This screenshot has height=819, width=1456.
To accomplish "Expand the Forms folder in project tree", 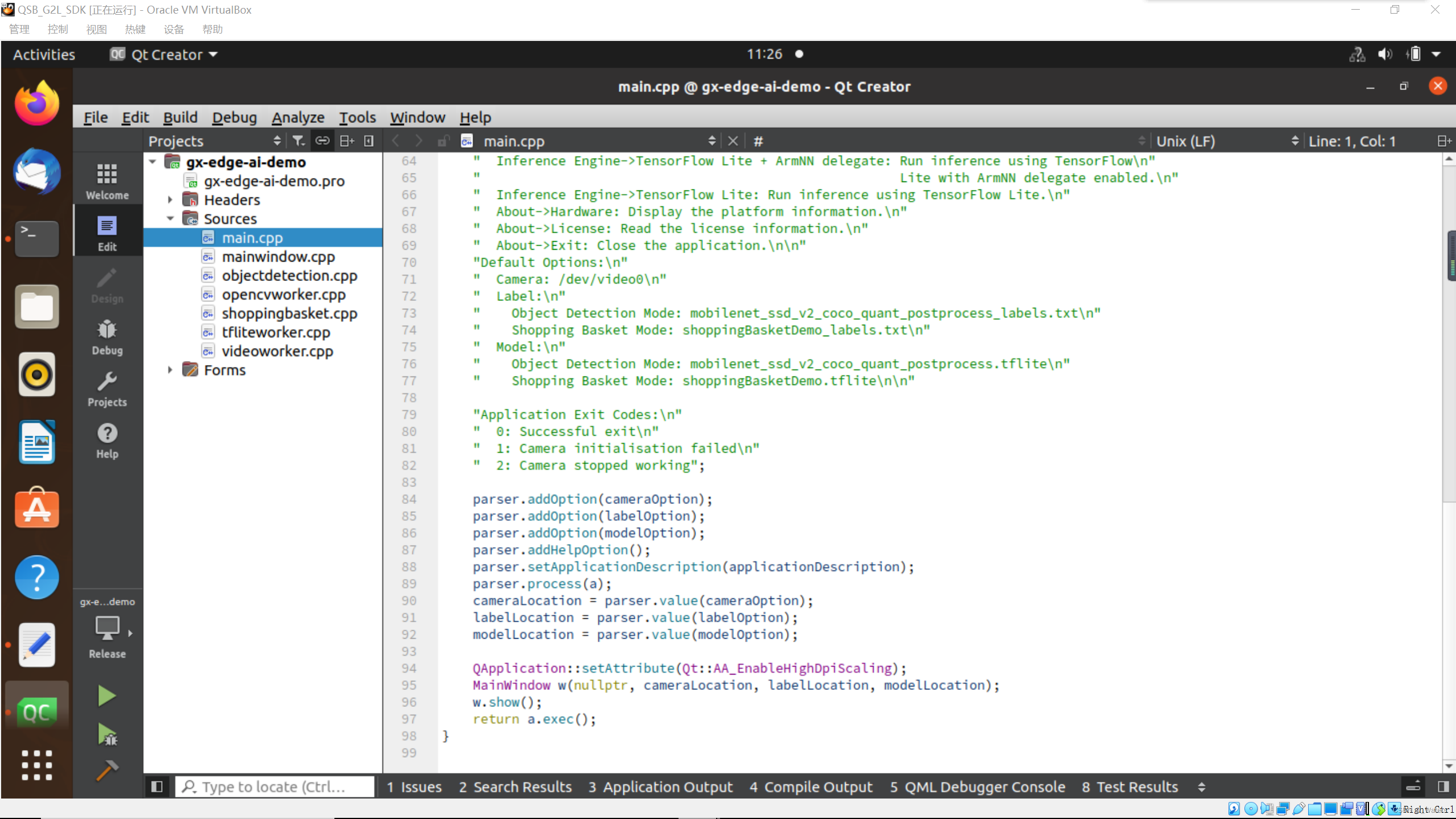I will (x=170, y=370).
